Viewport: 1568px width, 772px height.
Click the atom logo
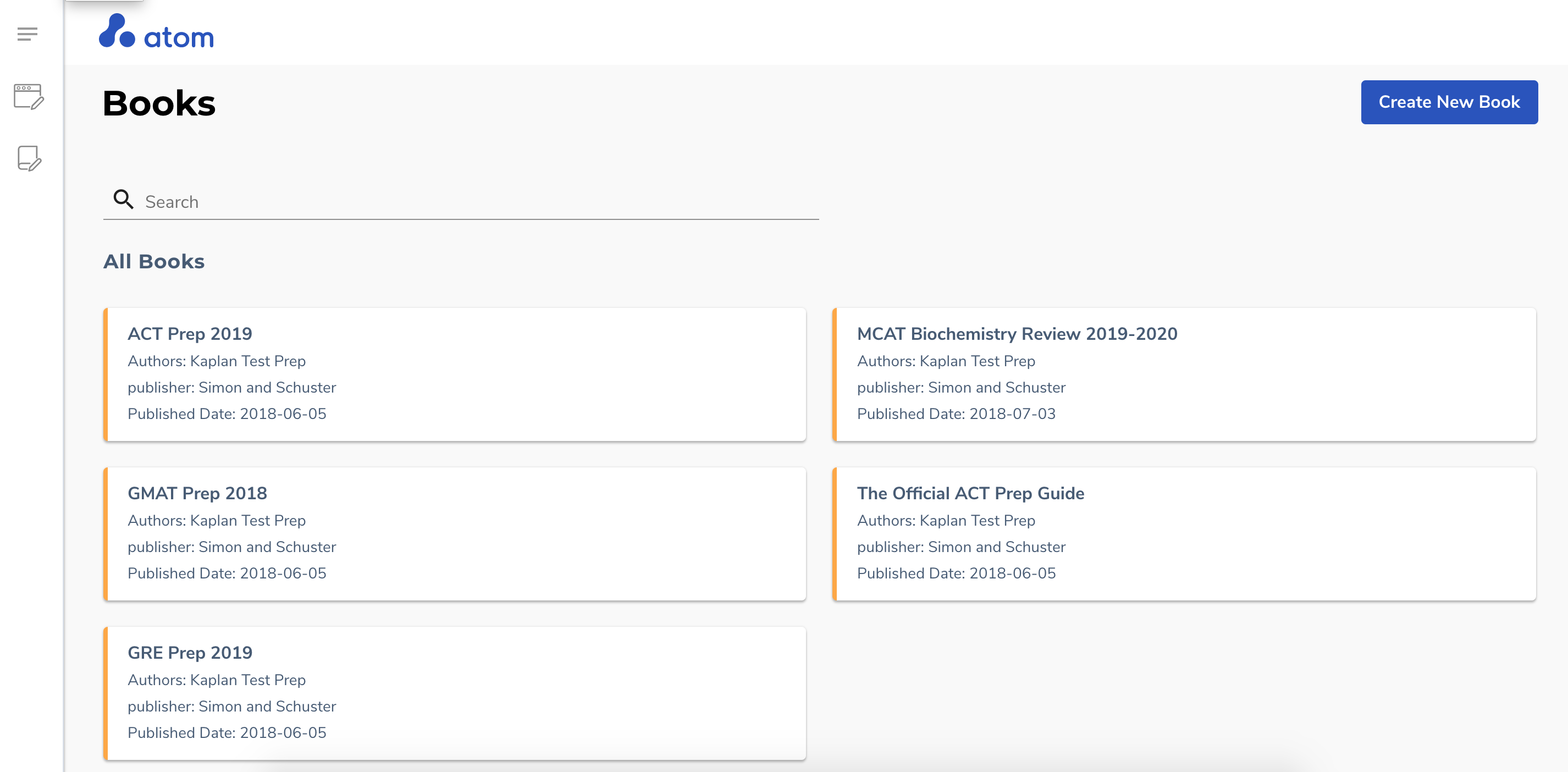tap(157, 32)
